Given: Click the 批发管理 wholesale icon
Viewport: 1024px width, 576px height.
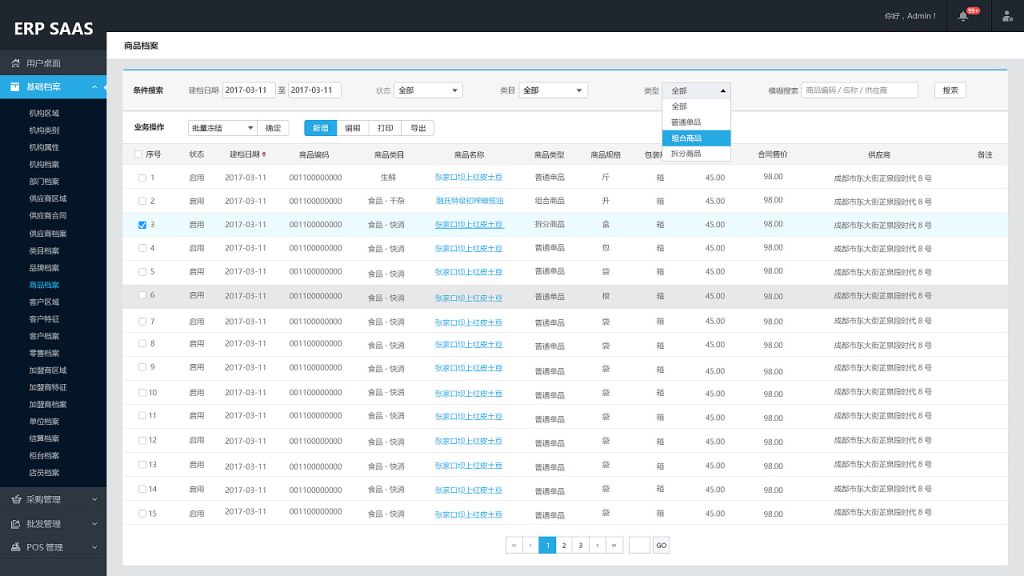Looking at the screenshot, I should (15, 523).
